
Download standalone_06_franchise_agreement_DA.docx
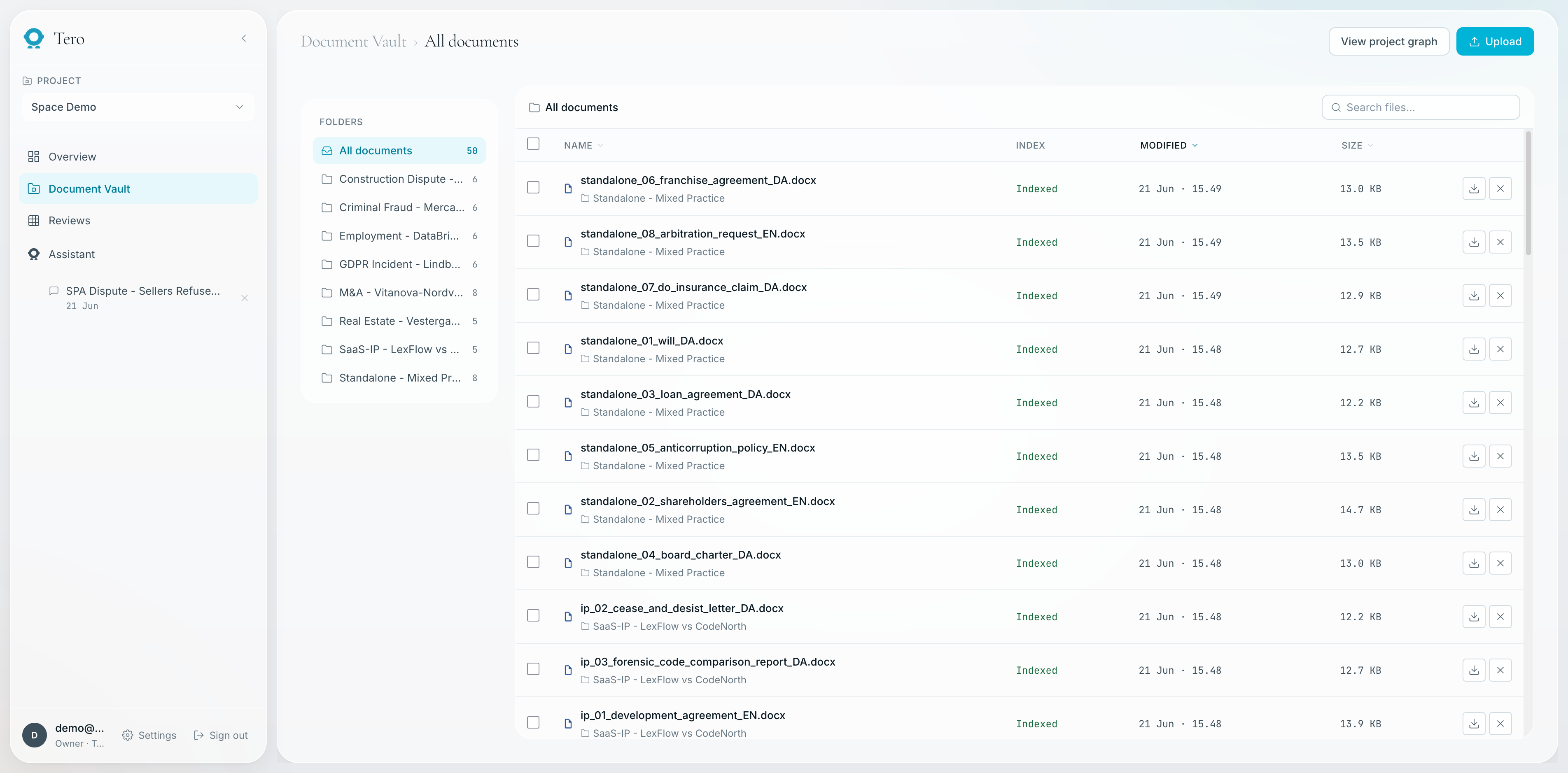1474,189
